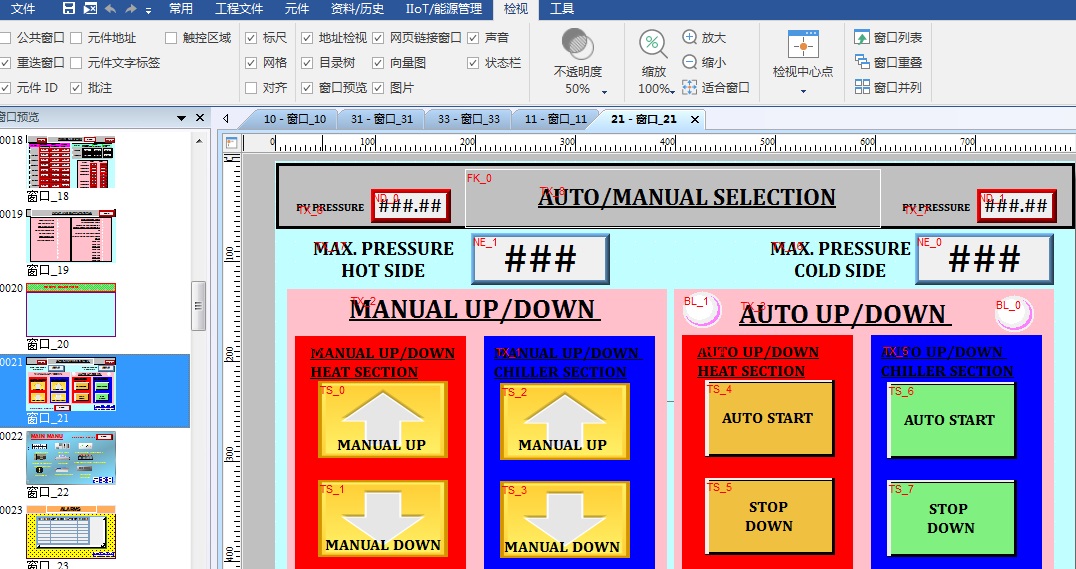Uncheck the 网格 grid checkbox
The width and height of the screenshot is (1076, 569).
(252, 63)
